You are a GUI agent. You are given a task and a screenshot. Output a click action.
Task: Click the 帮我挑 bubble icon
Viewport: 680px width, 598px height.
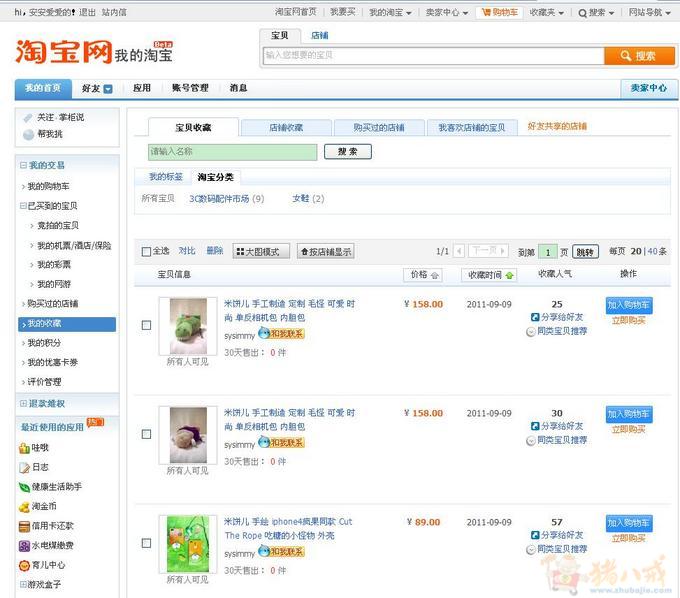28,135
